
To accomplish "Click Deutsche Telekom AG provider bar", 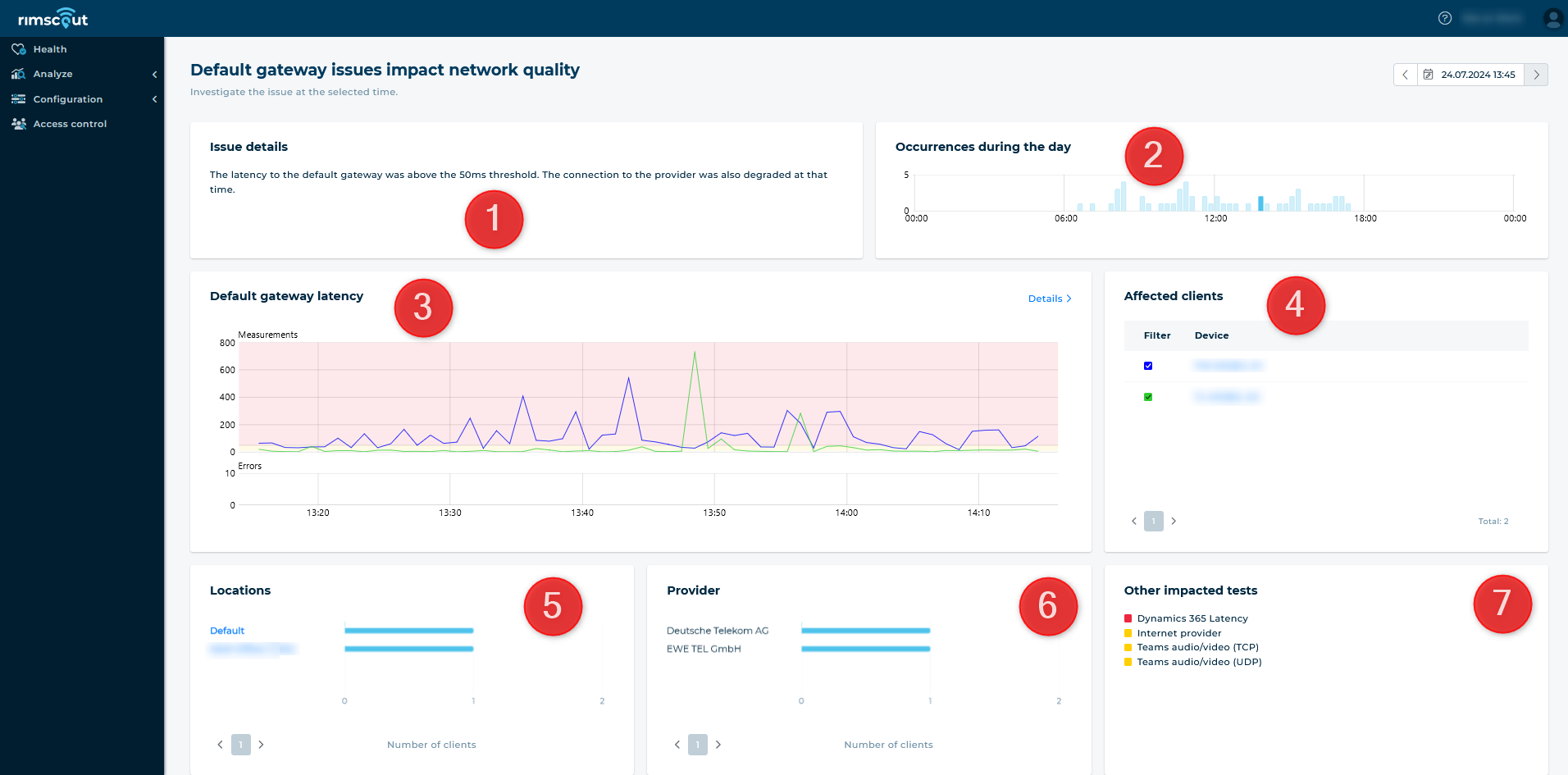I will 865,631.
